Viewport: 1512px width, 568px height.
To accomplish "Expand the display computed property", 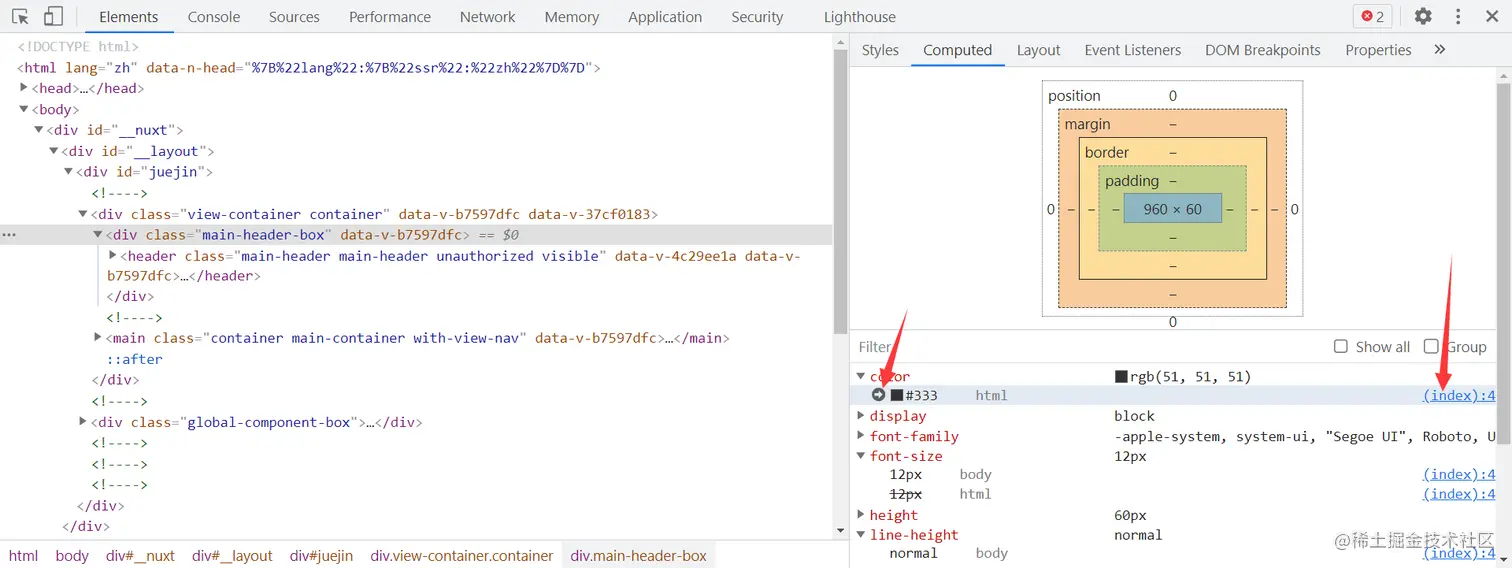I will coord(861,416).
